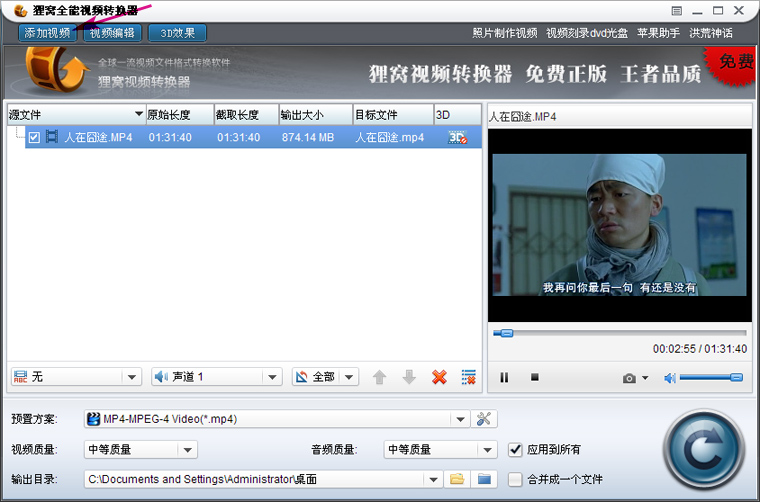Clear the file list icon
Viewport: 760px width, 502px height.
click(x=469, y=376)
